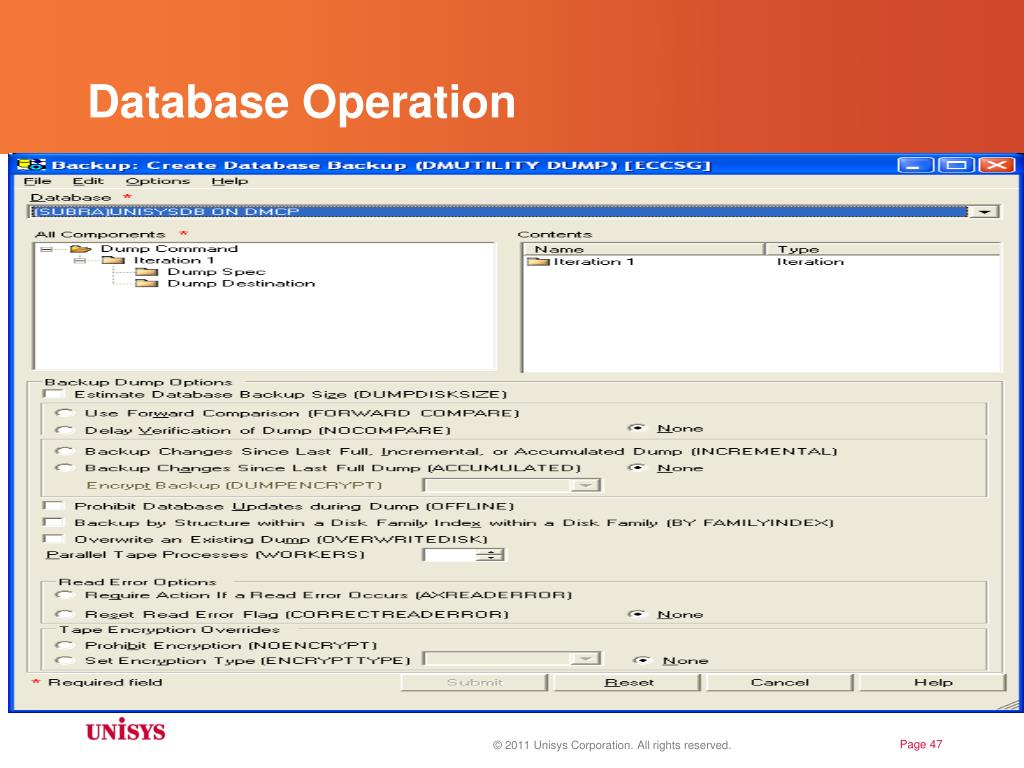Tick Prohibit Database Updates during Dump (OFFLINE)
1024x768 pixels.
[x=53, y=506]
